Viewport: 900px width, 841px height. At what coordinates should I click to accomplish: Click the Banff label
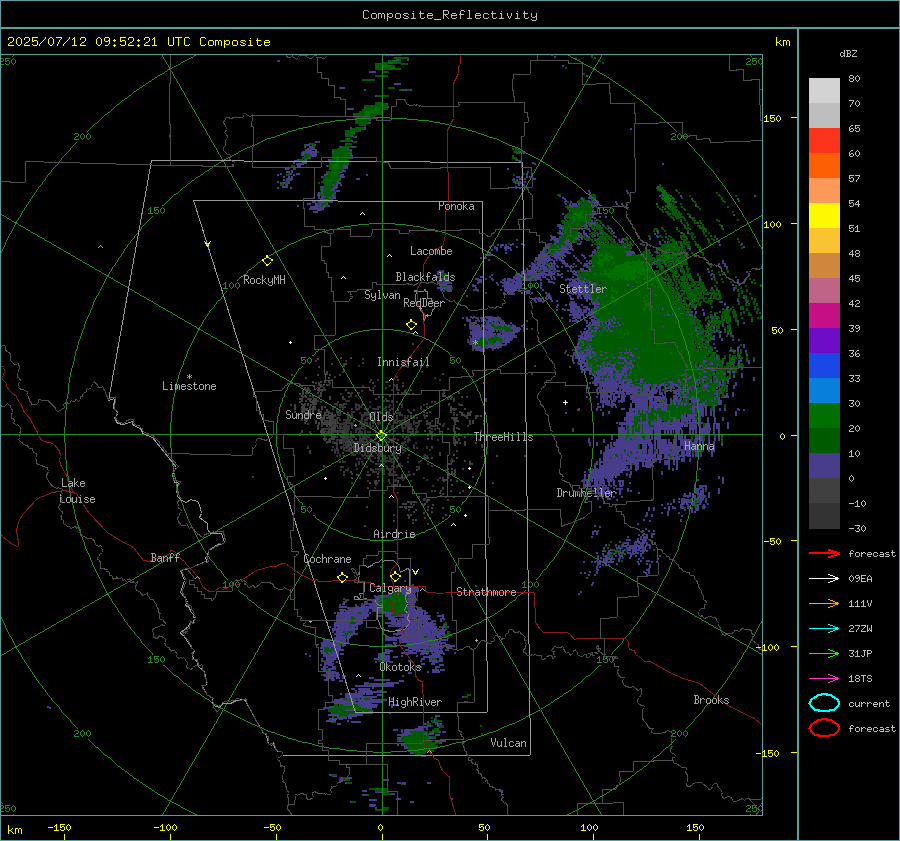coord(165,557)
